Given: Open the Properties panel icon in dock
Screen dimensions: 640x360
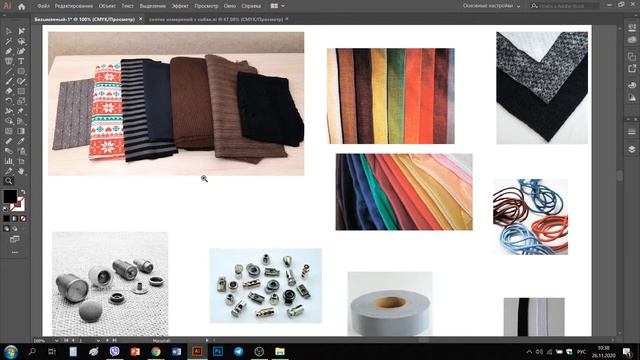Looking at the screenshot, I should click(631, 28).
